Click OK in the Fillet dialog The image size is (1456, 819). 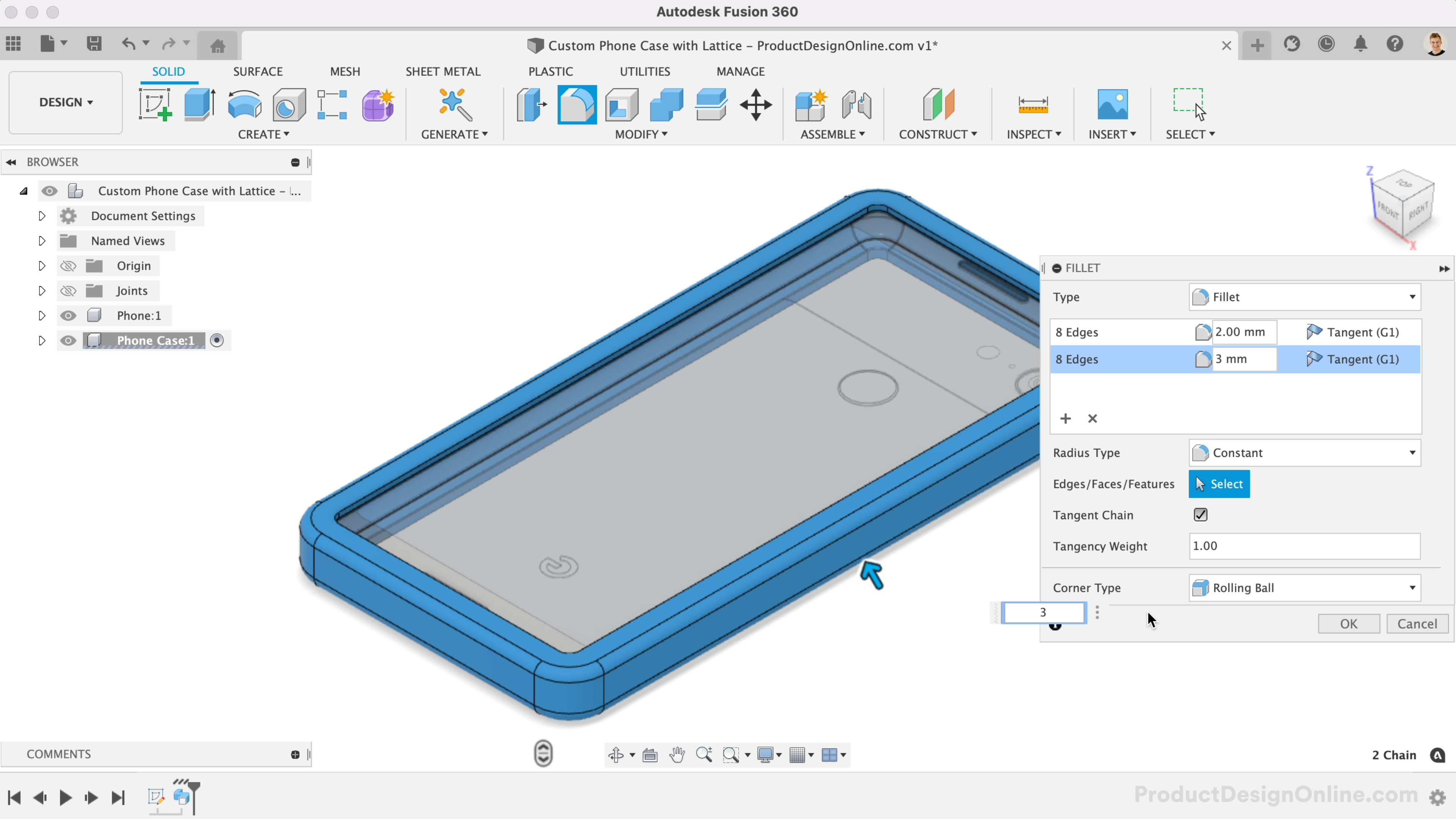[1348, 623]
